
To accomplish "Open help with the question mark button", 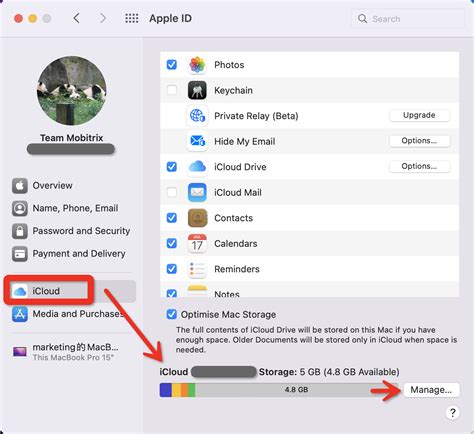I will coord(452,413).
